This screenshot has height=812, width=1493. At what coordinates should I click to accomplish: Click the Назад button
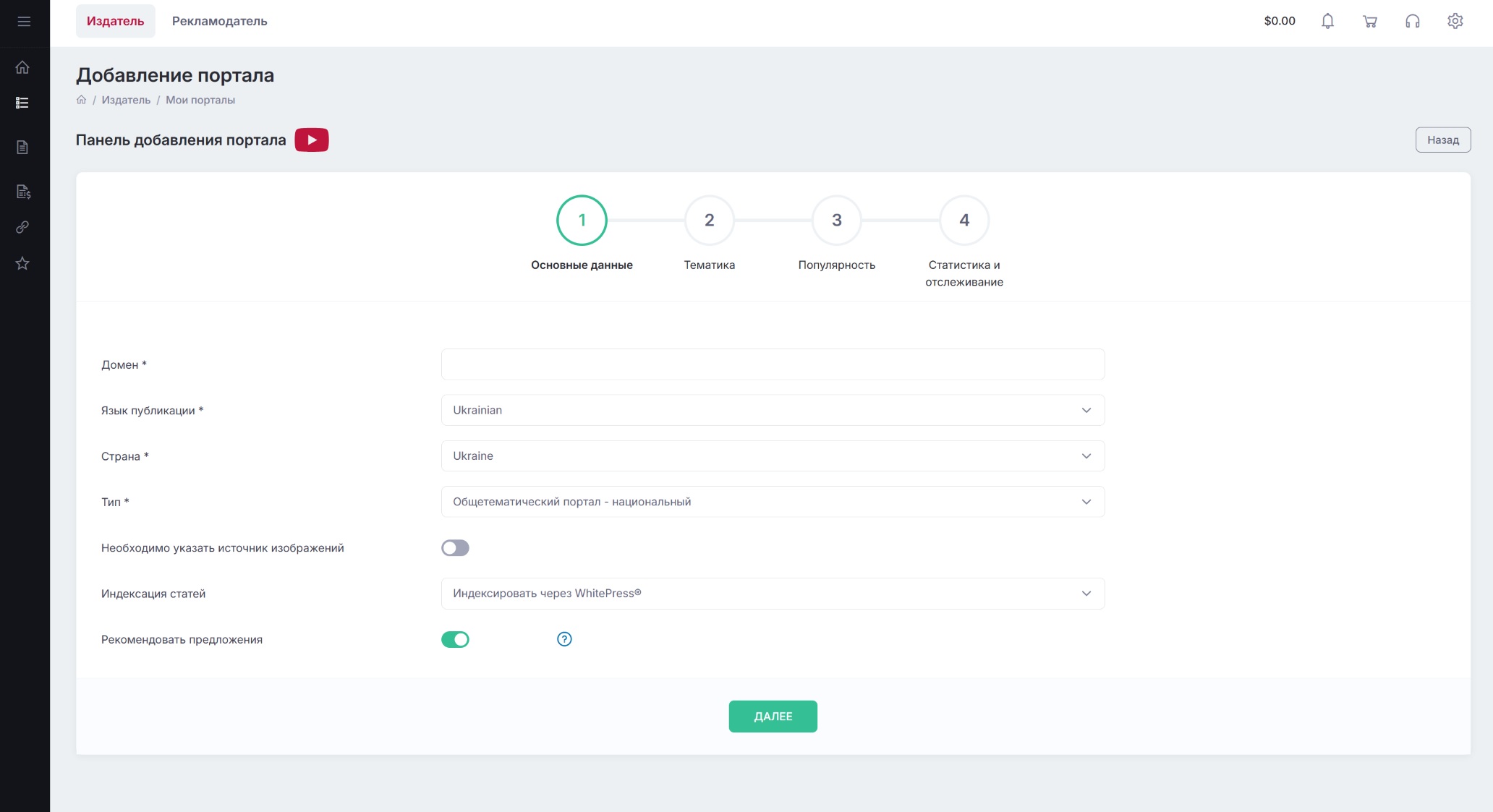pyautogui.click(x=1443, y=140)
